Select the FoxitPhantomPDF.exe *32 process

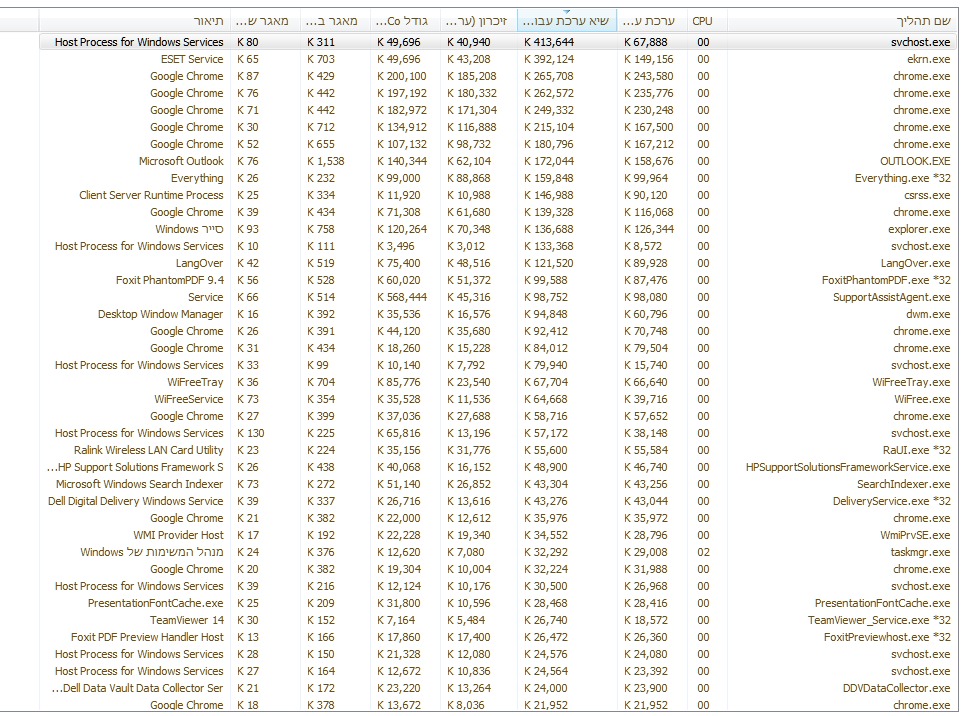886,280
